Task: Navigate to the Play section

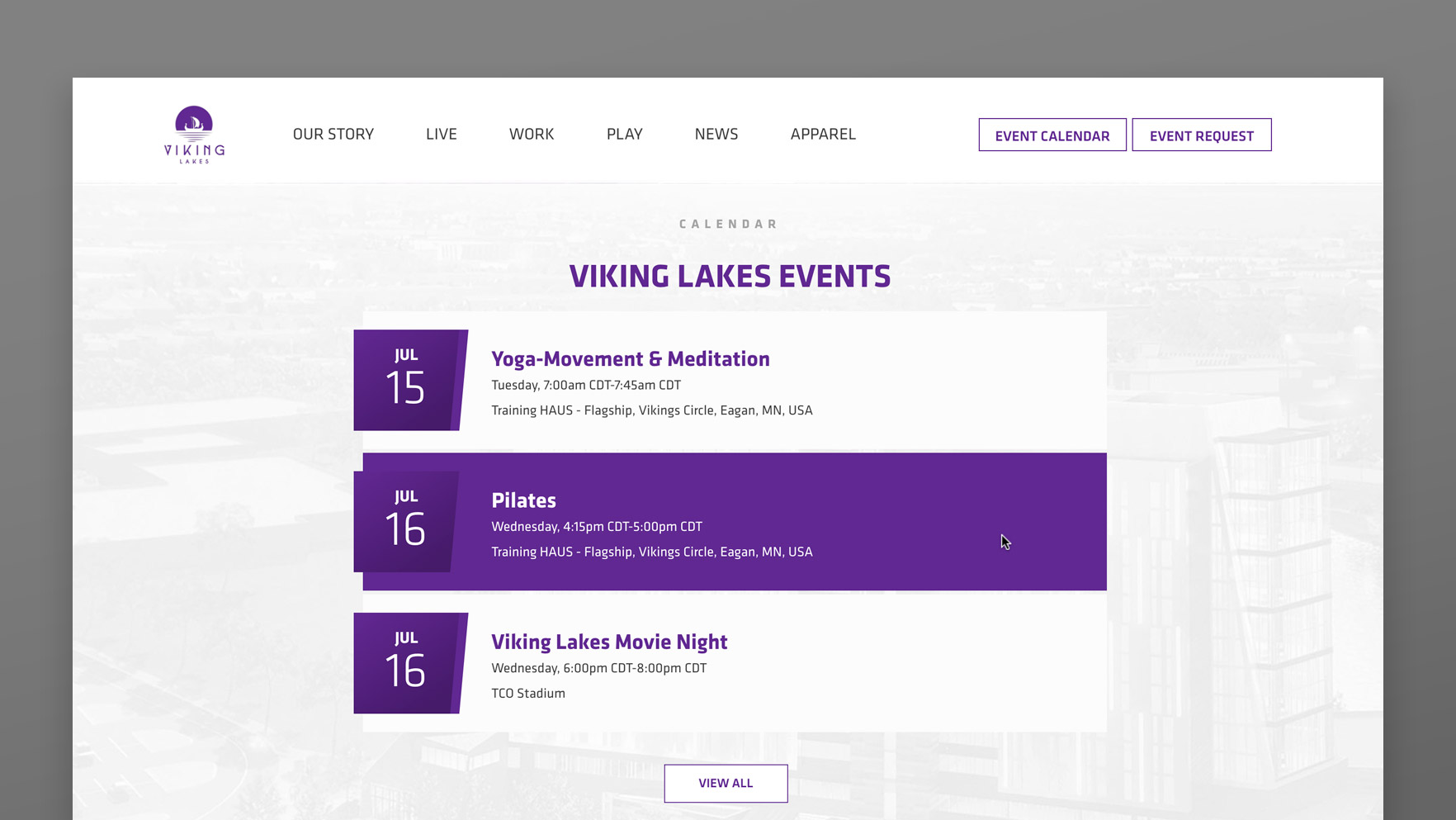Action: (625, 134)
